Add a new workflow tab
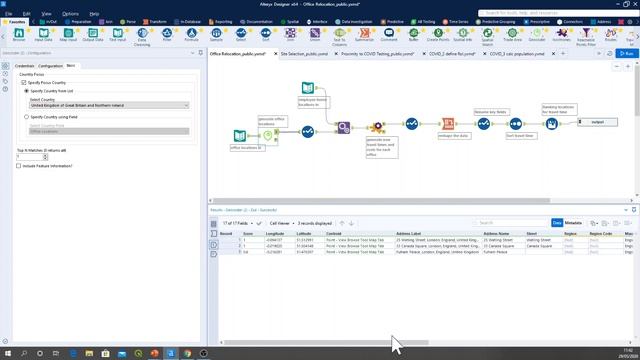This screenshot has height=360, width=640. [563, 53]
